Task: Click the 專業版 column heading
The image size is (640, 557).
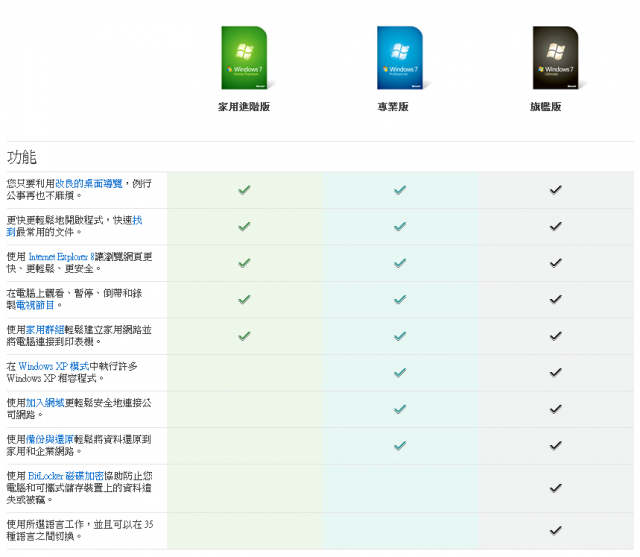Action: coord(393,107)
